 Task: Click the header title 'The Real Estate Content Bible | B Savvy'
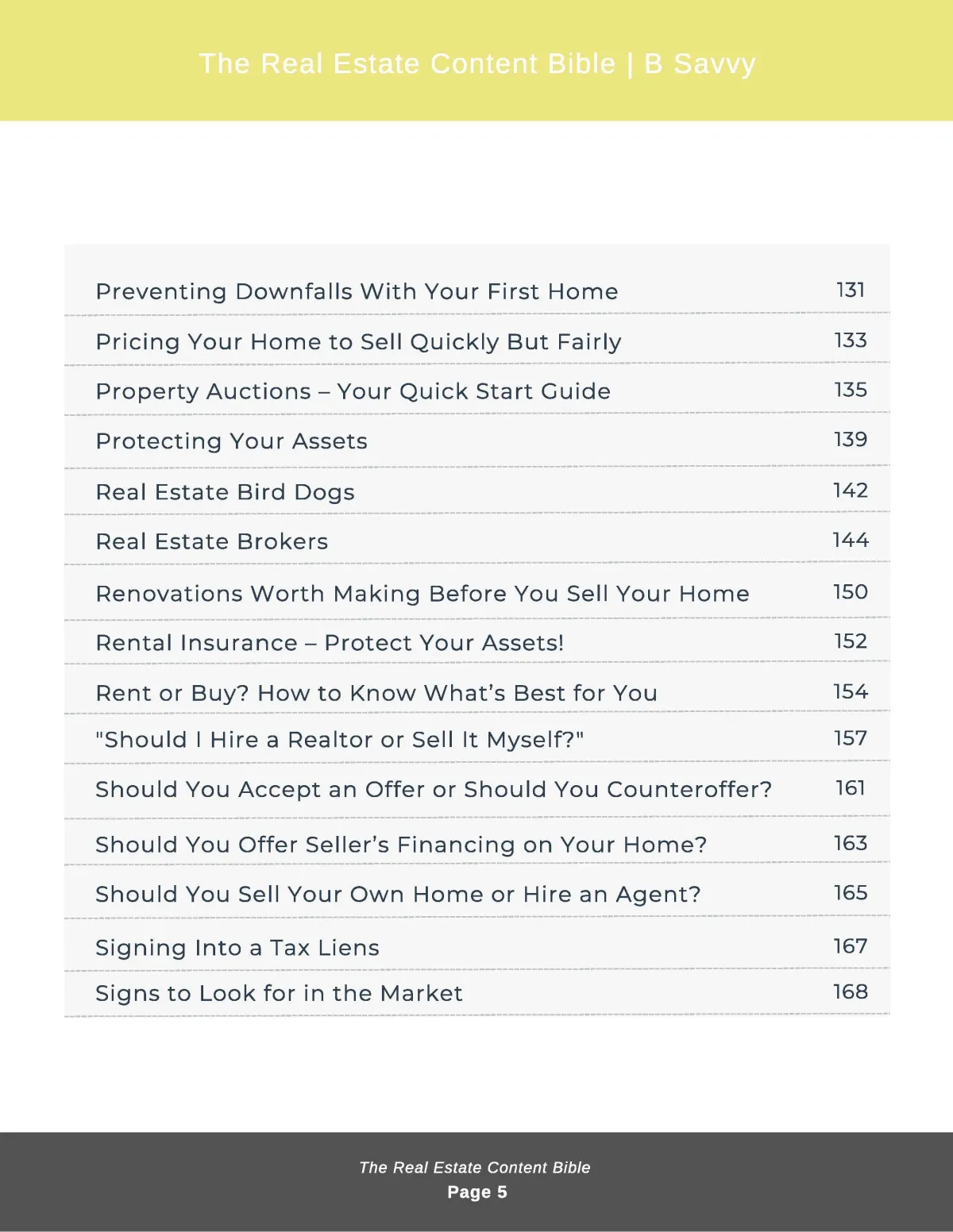pyautogui.click(x=477, y=64)
